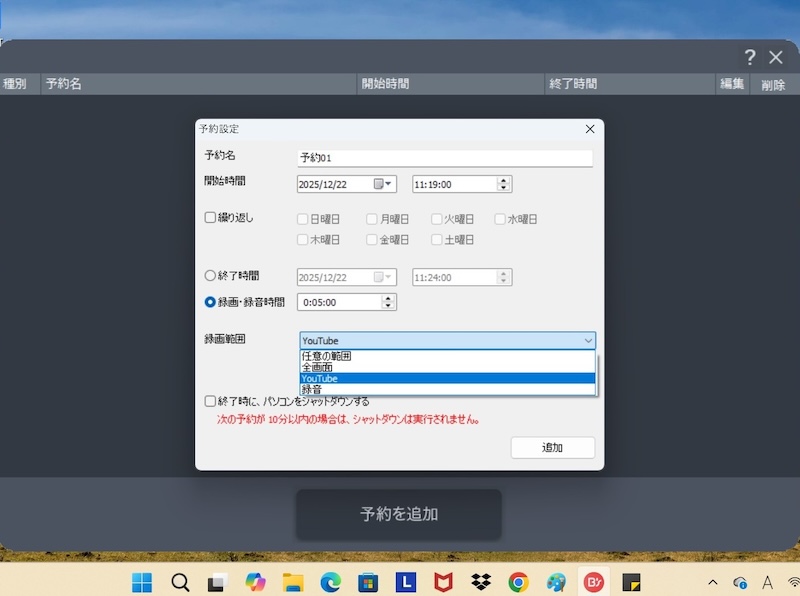Click the 予約名 text field
Image resolution: width=800 pixels, height=596 pixels.
[444, 158]
